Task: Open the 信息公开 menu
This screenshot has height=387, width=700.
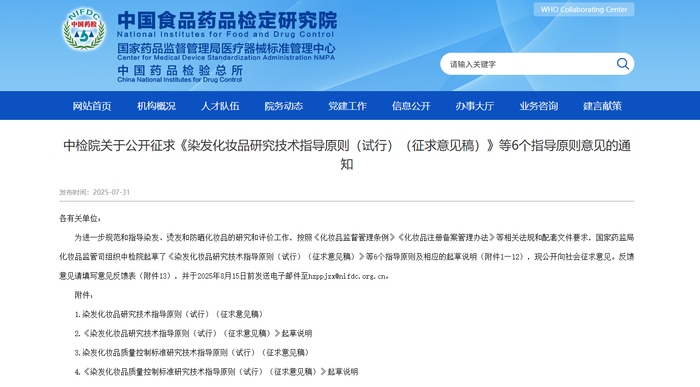Action: coord(411,106)
